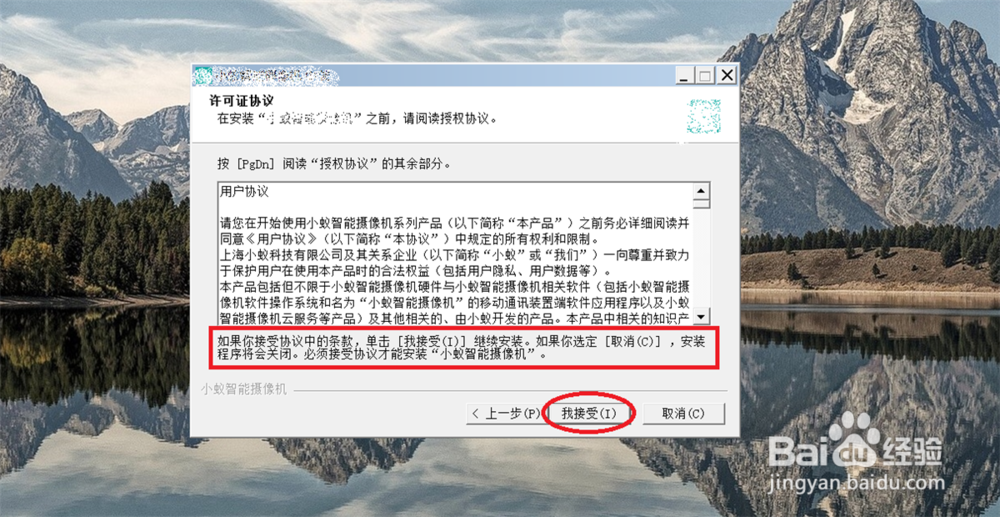Click the license scrollbar thumb
Image resolution: width=1000 pixels, height=517 pixels.
[702, 203]
